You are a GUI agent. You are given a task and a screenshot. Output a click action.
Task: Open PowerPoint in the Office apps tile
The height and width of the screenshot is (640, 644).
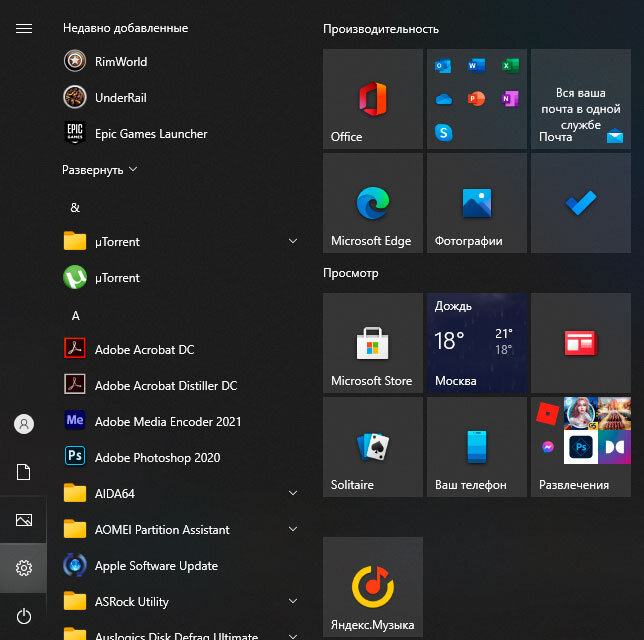click(476, 99)
